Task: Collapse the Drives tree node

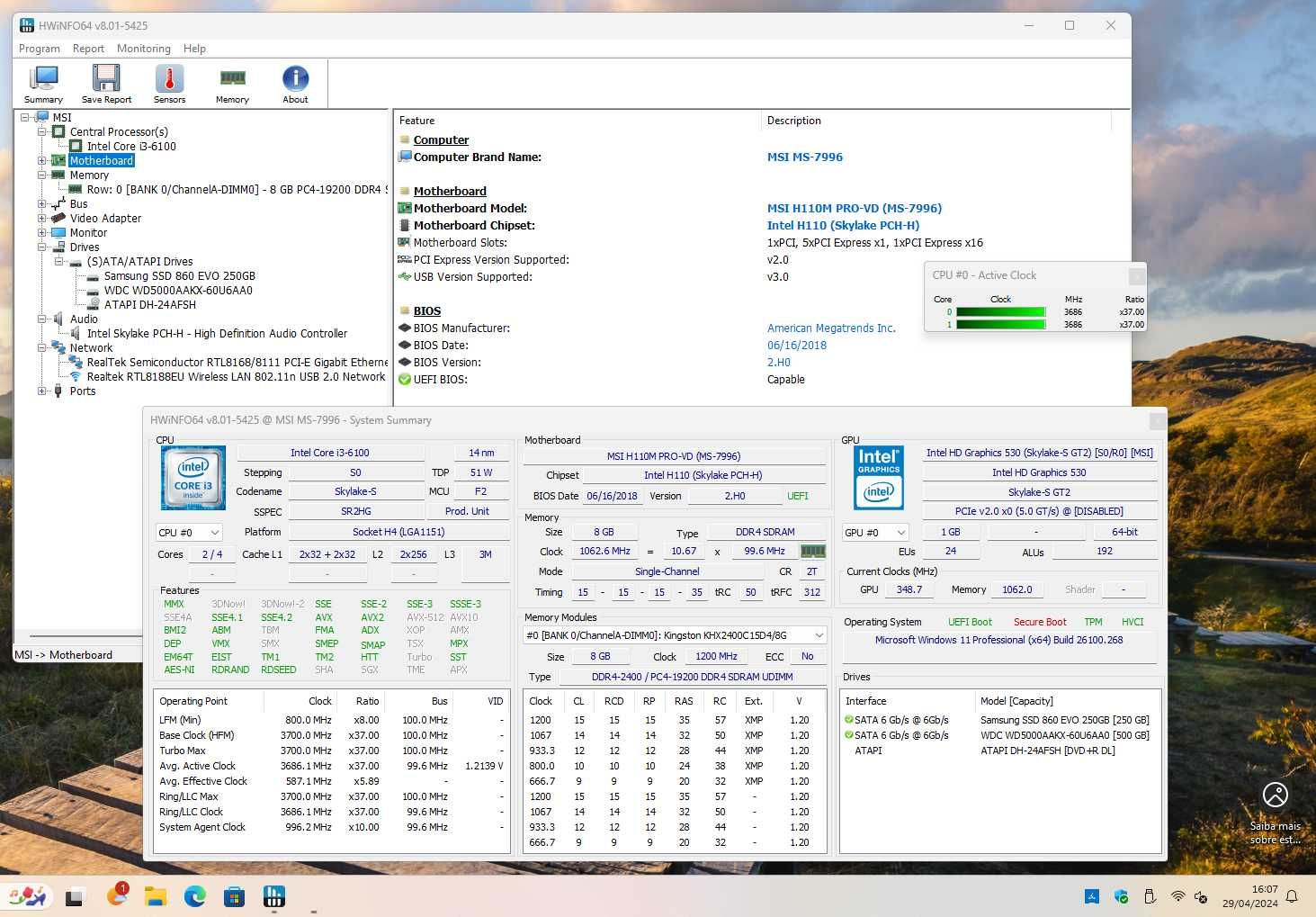Action: pyautogui.click(x=41, y=247)
